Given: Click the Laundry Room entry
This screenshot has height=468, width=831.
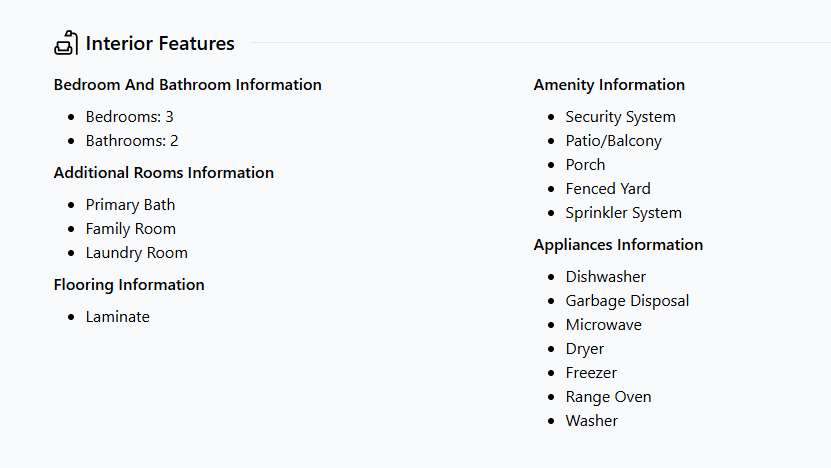Looking at the screenshot, I should [136, 253].
